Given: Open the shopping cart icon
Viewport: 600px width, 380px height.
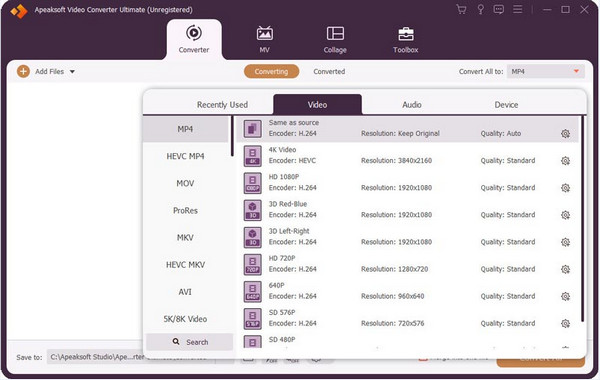Looking at the screenshot, I should tap(461, 9).
